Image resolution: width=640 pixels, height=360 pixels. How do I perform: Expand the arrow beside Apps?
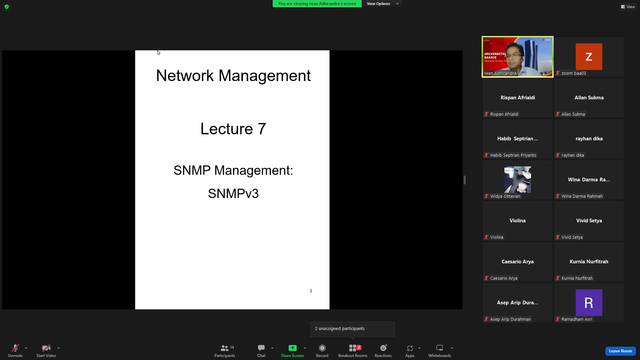[419, 348]
